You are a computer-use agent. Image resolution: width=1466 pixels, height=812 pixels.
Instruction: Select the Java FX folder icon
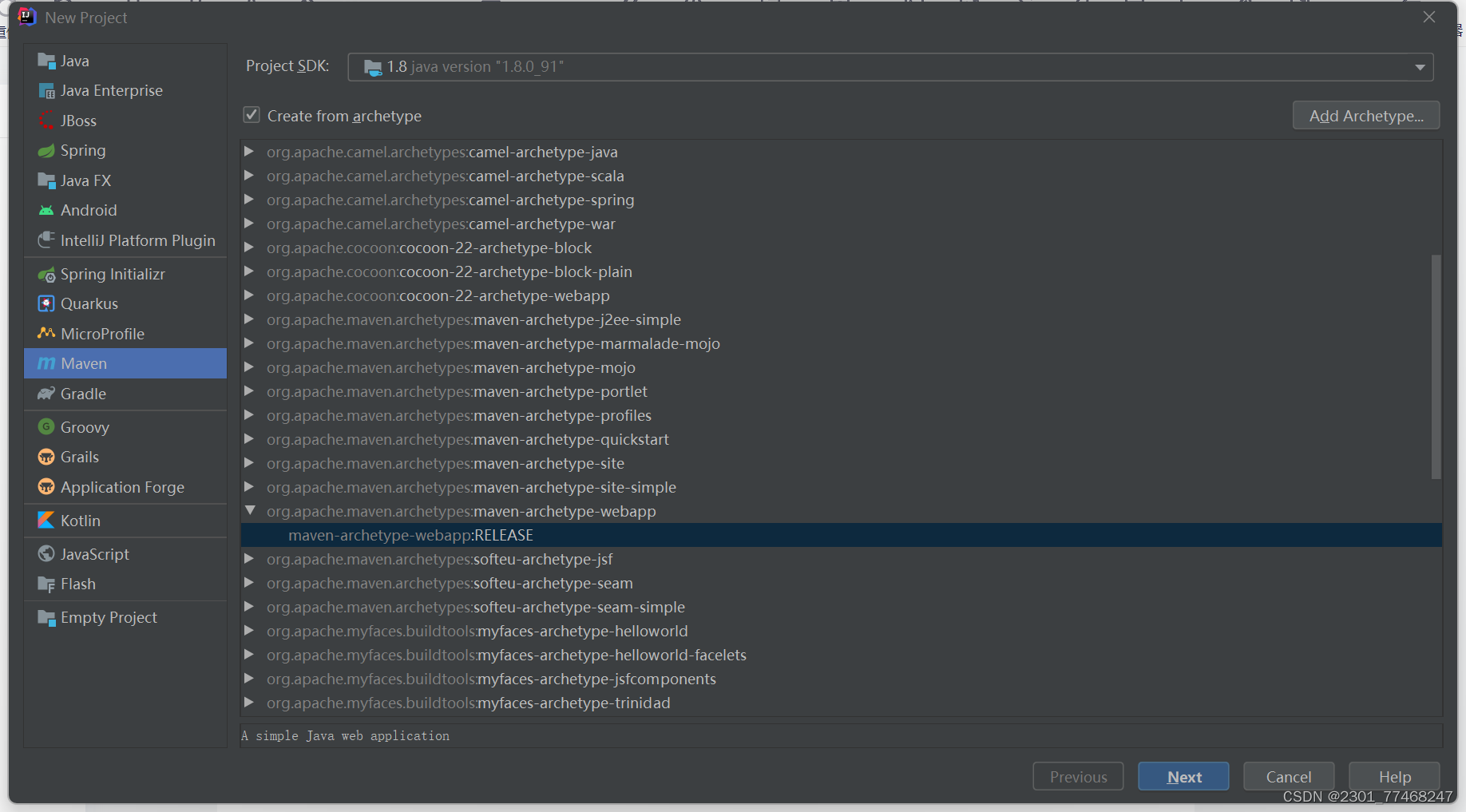46,180
